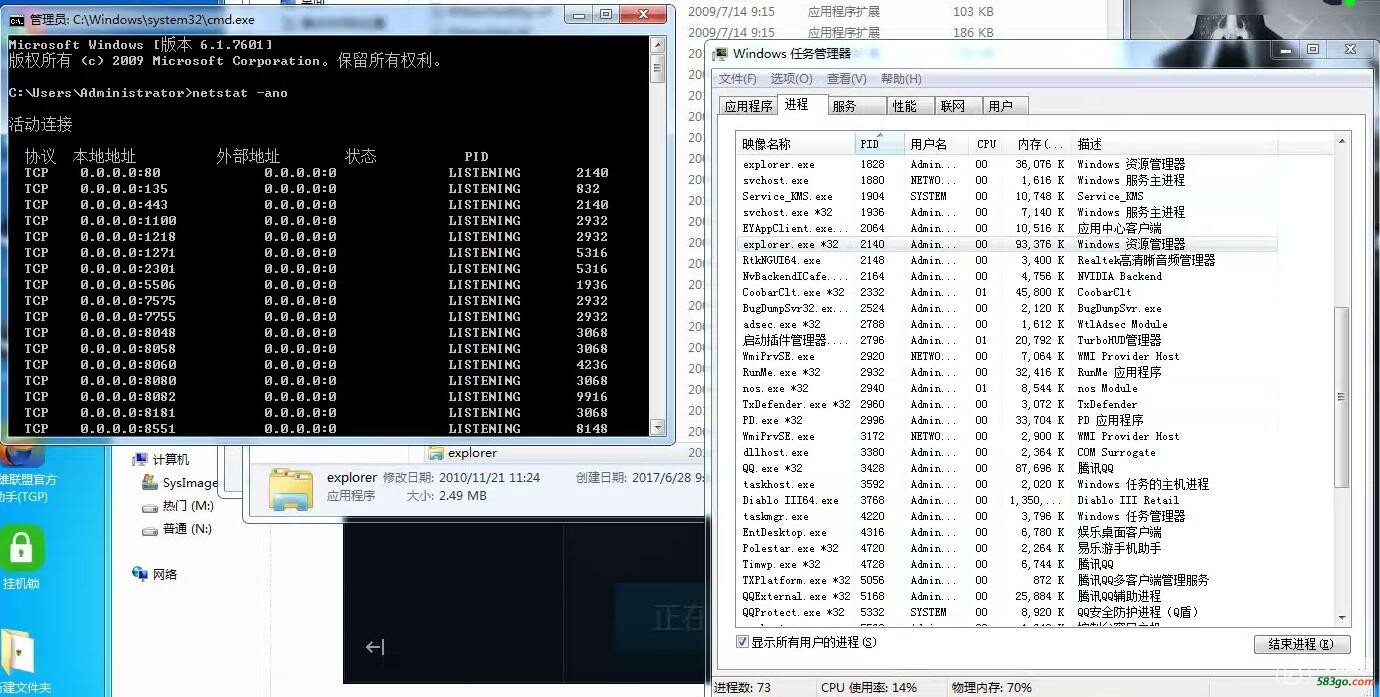Click the 热门 (M:) drive icon
1380x697 pixels.
(150, 506)
